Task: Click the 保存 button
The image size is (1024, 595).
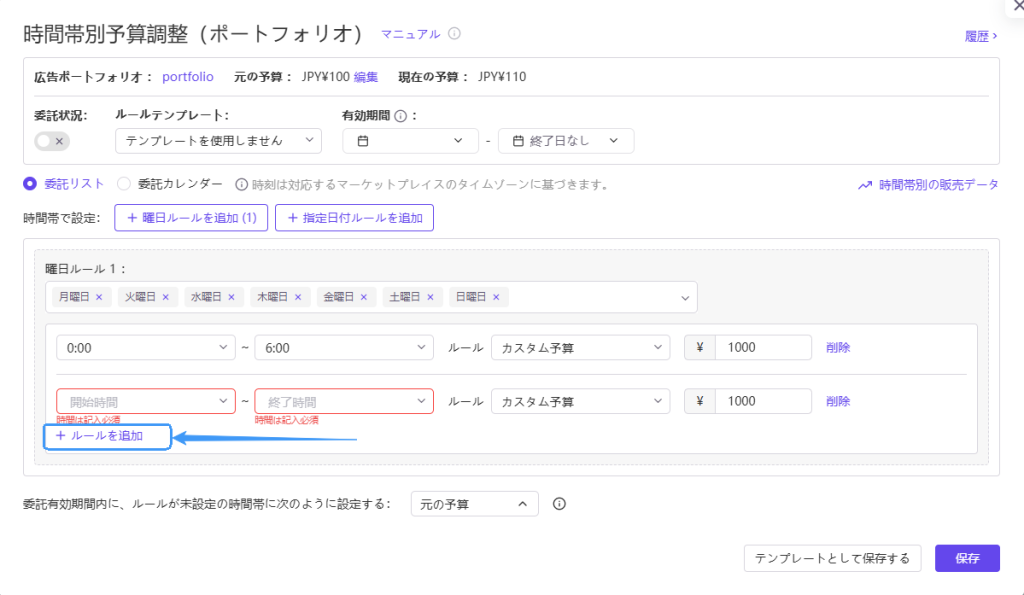Action: (967, 558)
